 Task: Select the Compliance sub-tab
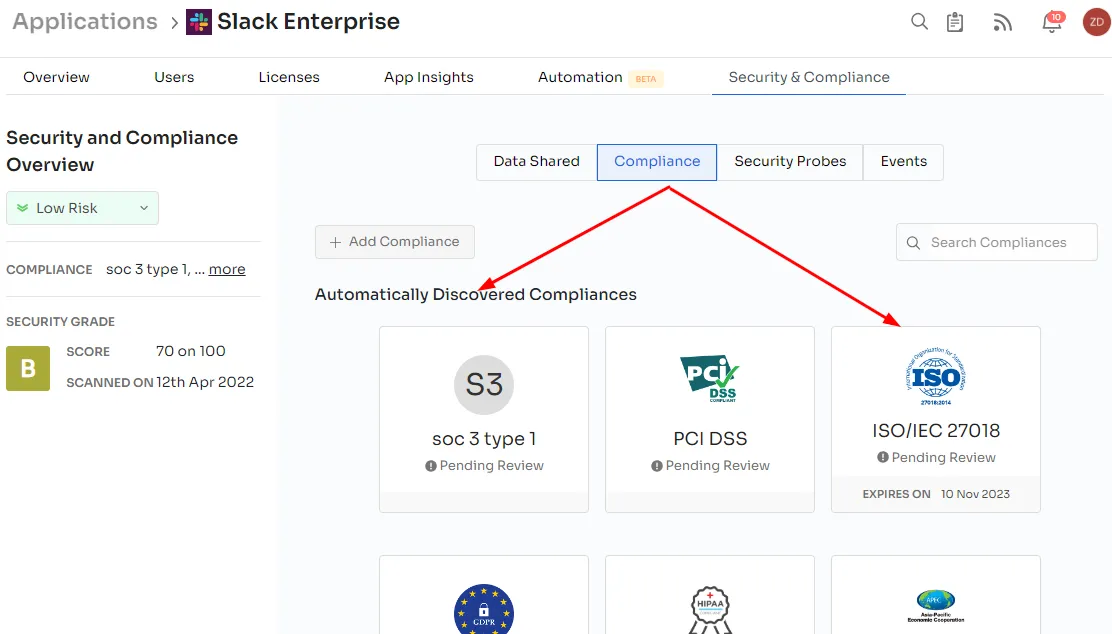click(657, 162)
